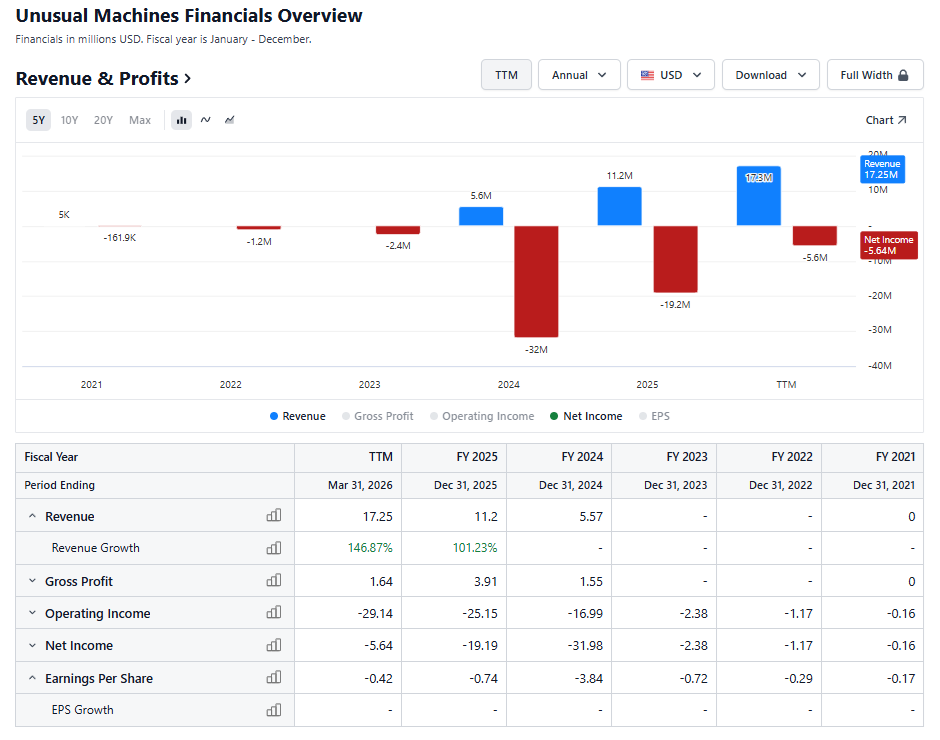Image resolution: width=940 pixels, height=740 pixels.
Task: Click the 2025 revenue bar 11.2M
Action: (x=620, y=206)
